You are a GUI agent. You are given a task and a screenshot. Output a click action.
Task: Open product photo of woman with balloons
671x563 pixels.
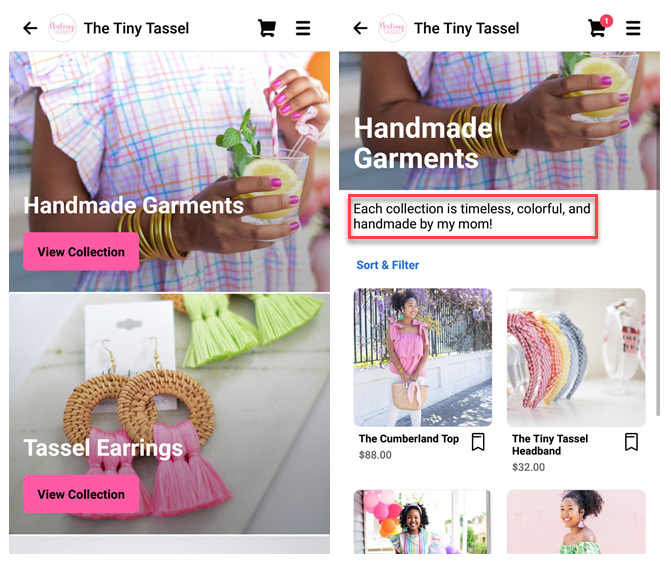coord(423,522)
